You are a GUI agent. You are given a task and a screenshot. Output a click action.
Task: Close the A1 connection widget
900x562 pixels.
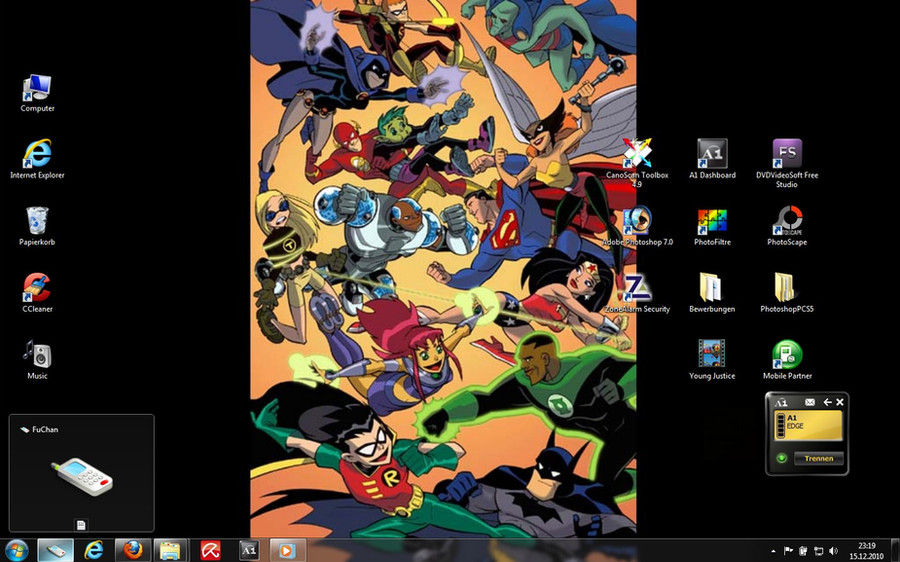click(840, 402)
